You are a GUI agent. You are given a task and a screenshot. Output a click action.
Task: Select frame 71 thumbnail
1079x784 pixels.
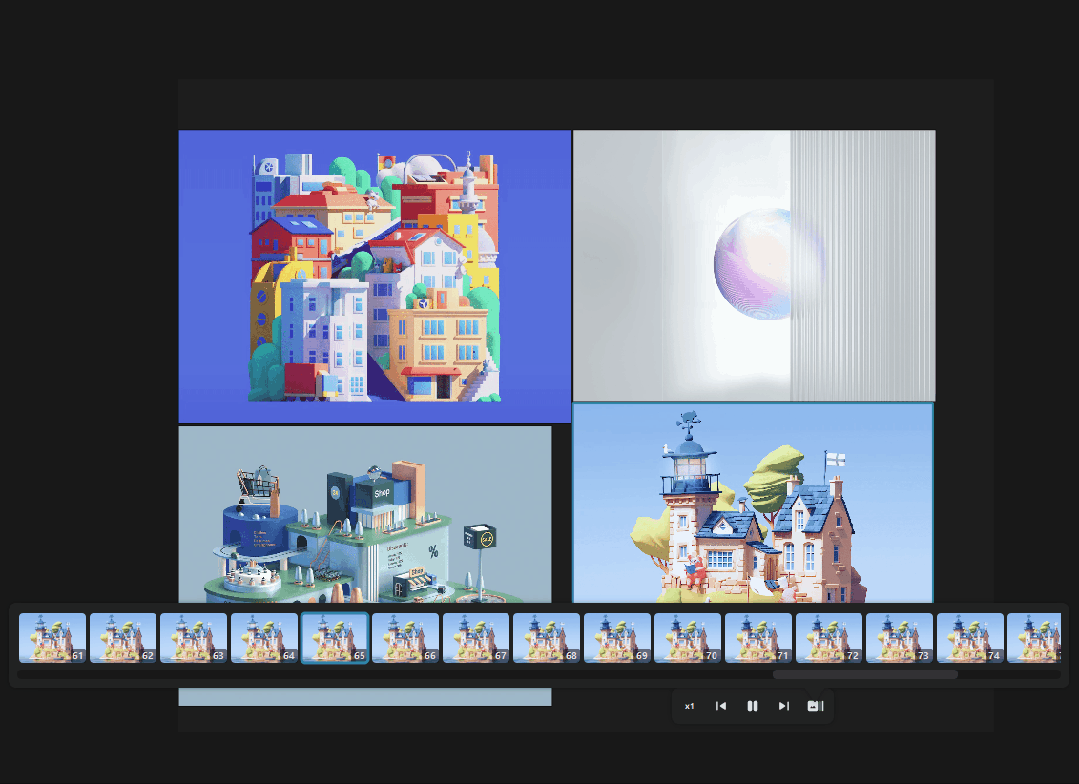click(x=758, y=638)
